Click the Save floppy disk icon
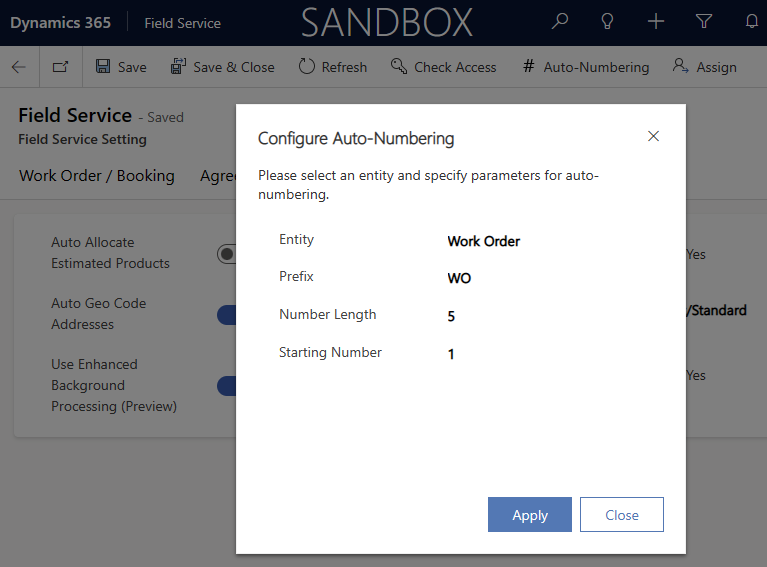Screen dimensions: 767x567 [x=103, y=66]
